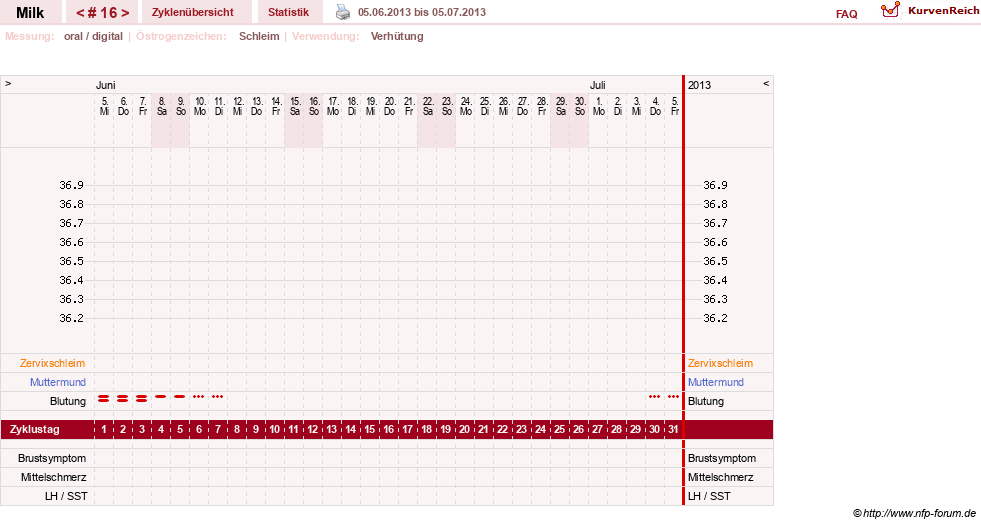981x525 pixels.
Task: Open the FAQ link
Action: 846,14
